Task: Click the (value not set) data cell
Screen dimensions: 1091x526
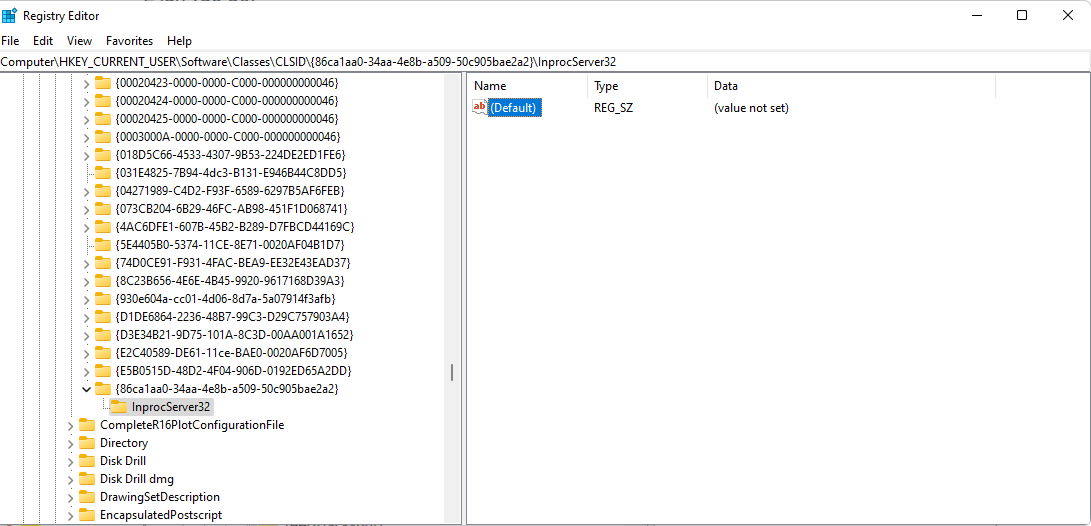Action: coord(751,108)
